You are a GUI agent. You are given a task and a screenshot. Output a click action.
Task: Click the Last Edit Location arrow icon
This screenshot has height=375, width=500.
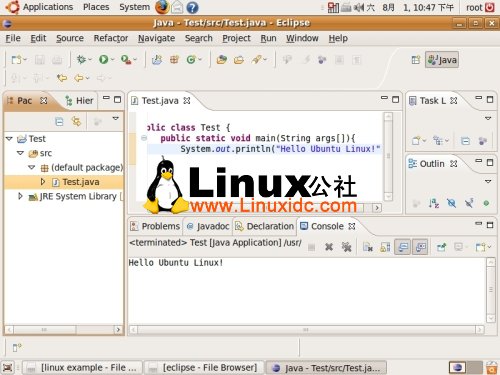[x=62, y=78]
